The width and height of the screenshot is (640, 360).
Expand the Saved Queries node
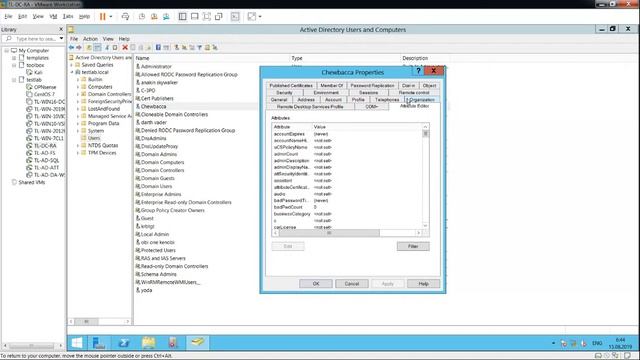pos(72,65)
